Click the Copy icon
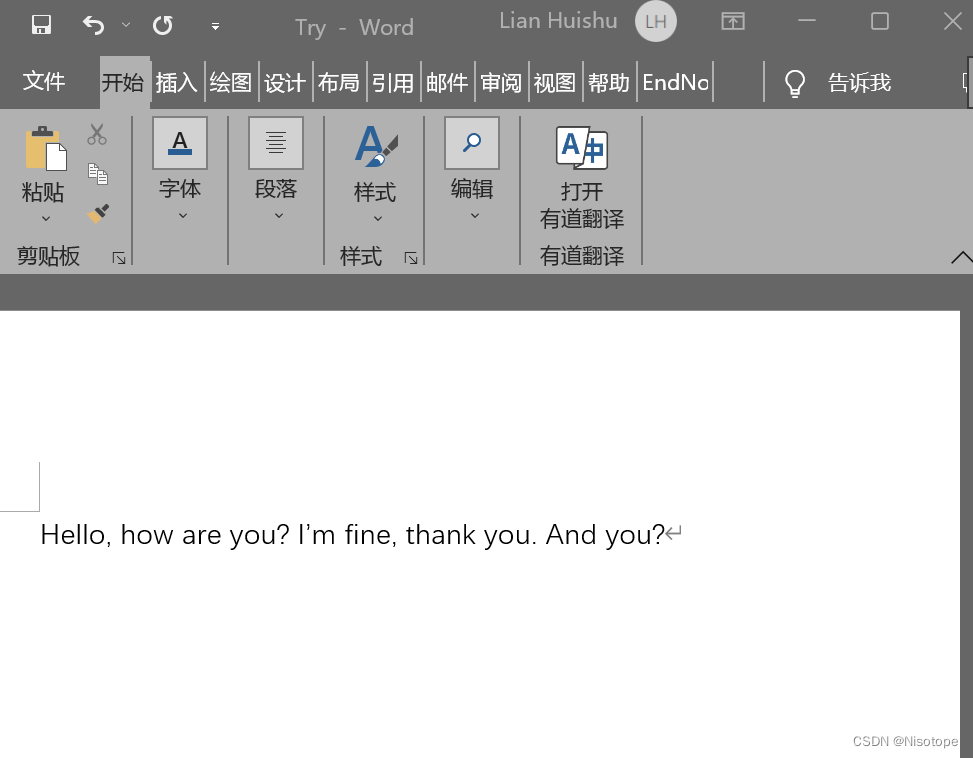Viewport: 973px width, 758px height. tap(97, 174)
